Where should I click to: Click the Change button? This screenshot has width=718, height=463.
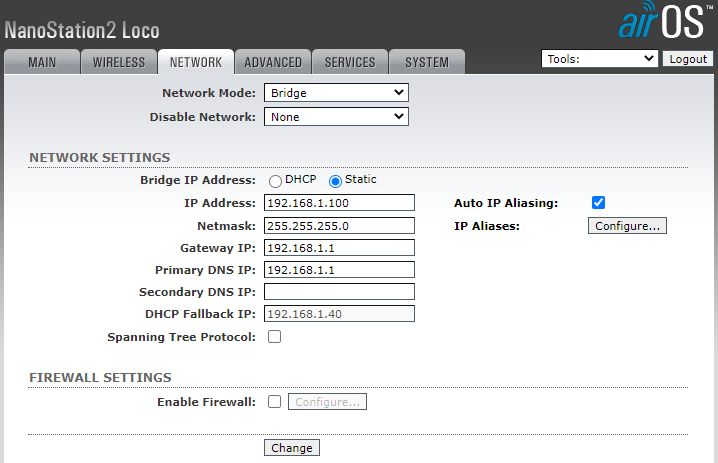coord(292,447)
